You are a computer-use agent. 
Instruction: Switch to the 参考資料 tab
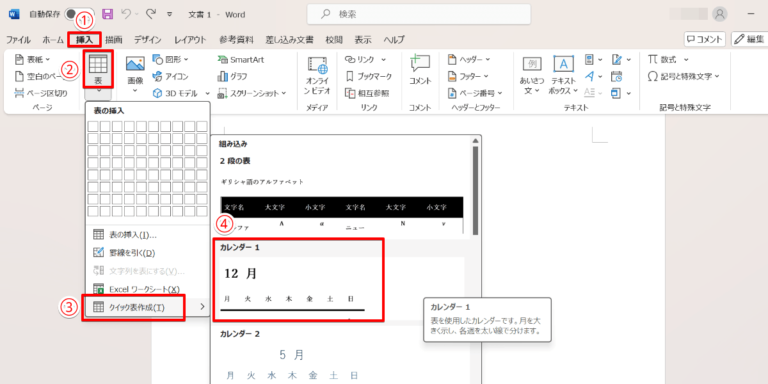(236, 40)
